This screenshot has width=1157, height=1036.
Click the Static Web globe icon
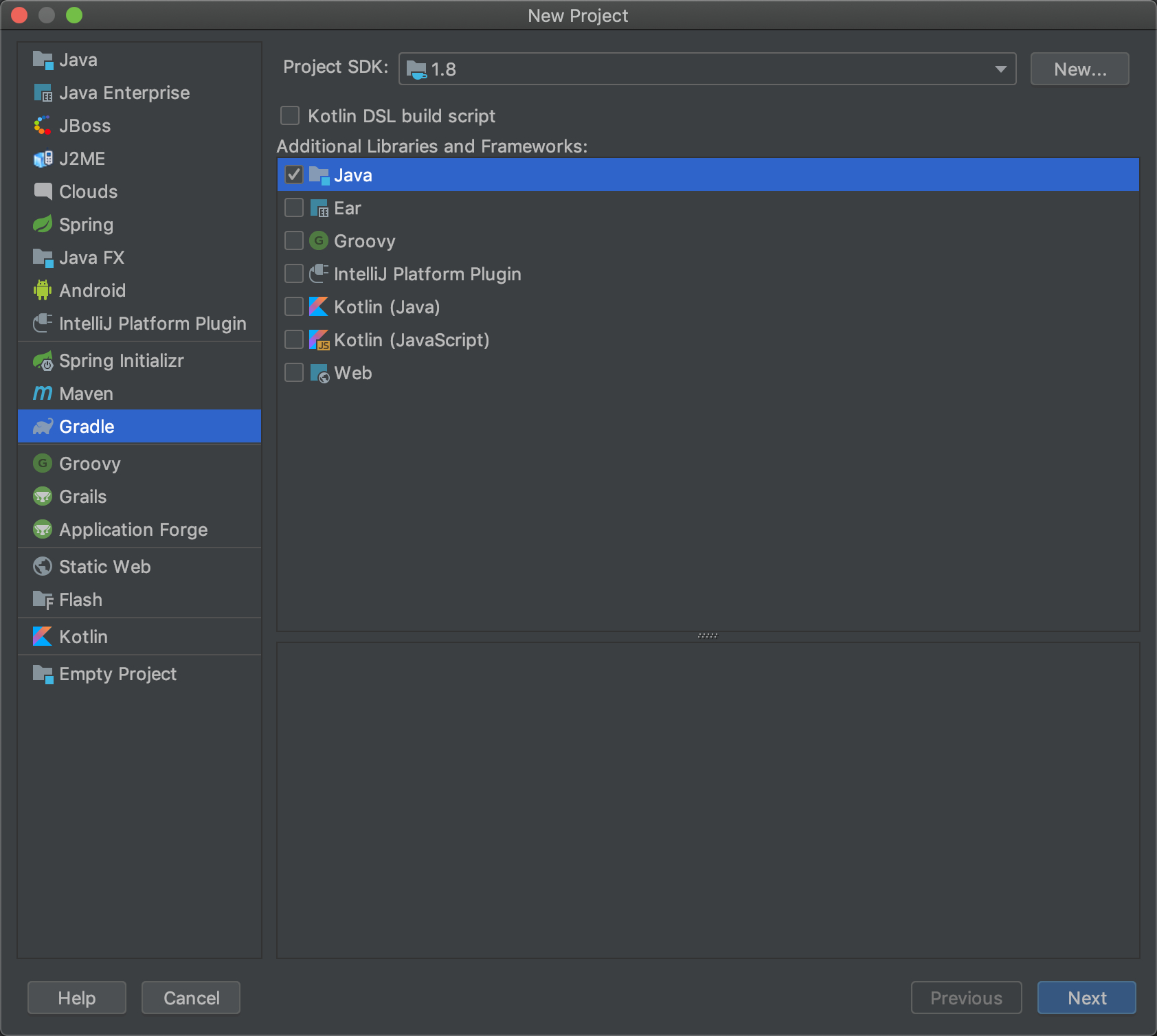pos(43,567)
